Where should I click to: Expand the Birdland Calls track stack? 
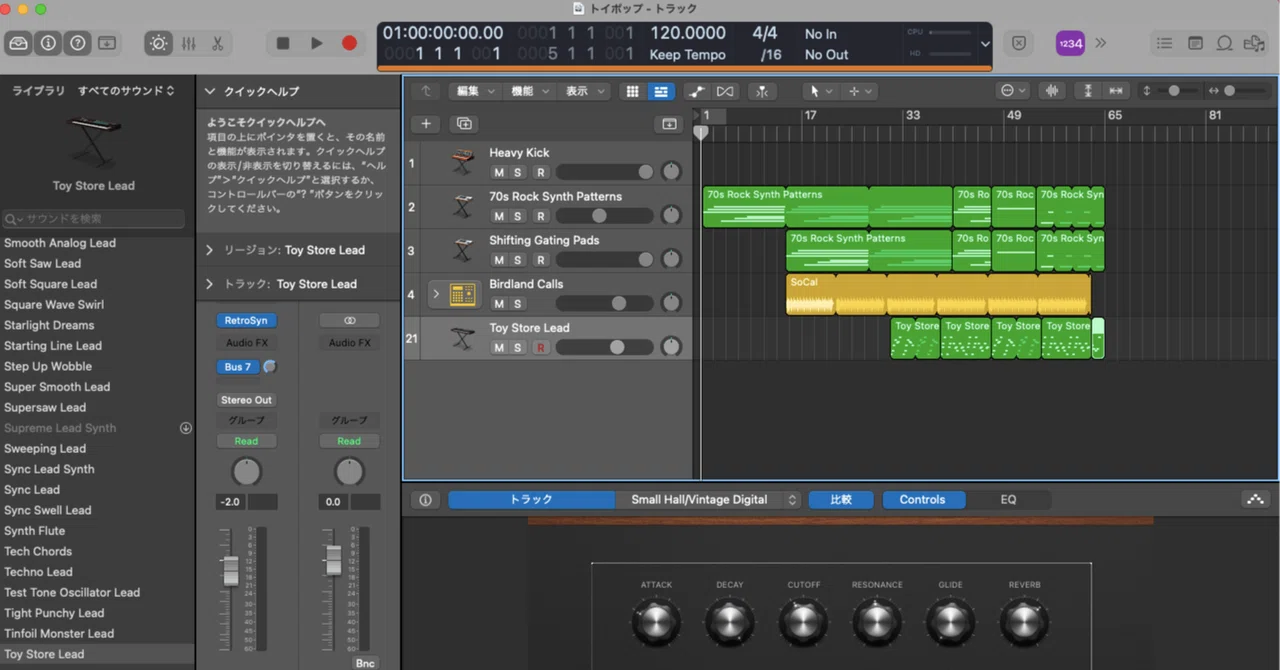coord(436,294)
